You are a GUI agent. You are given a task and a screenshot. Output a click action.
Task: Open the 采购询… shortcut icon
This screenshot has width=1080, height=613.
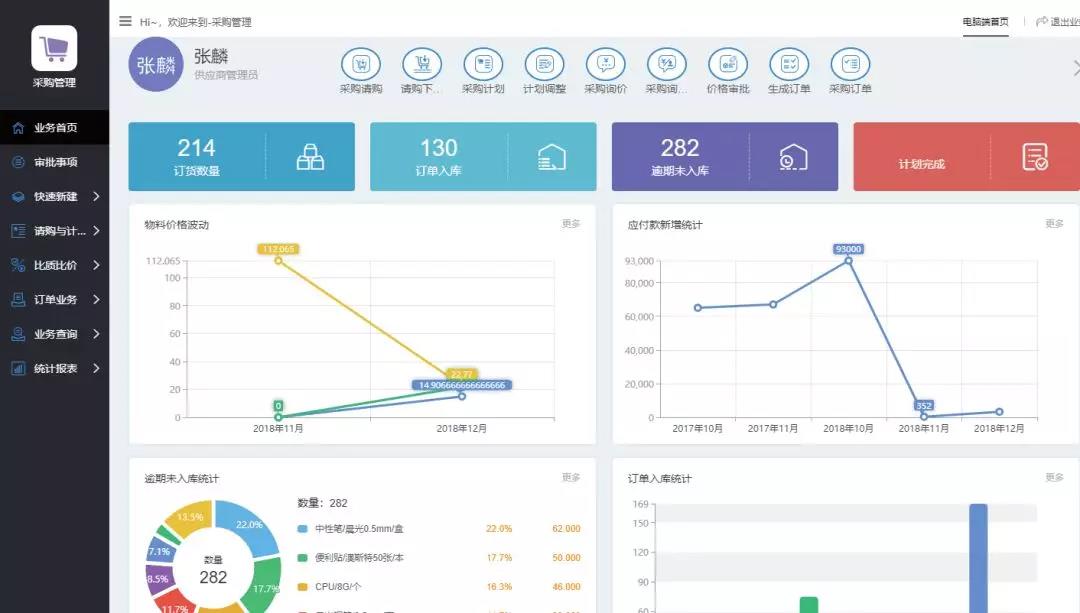pos(667,65)
